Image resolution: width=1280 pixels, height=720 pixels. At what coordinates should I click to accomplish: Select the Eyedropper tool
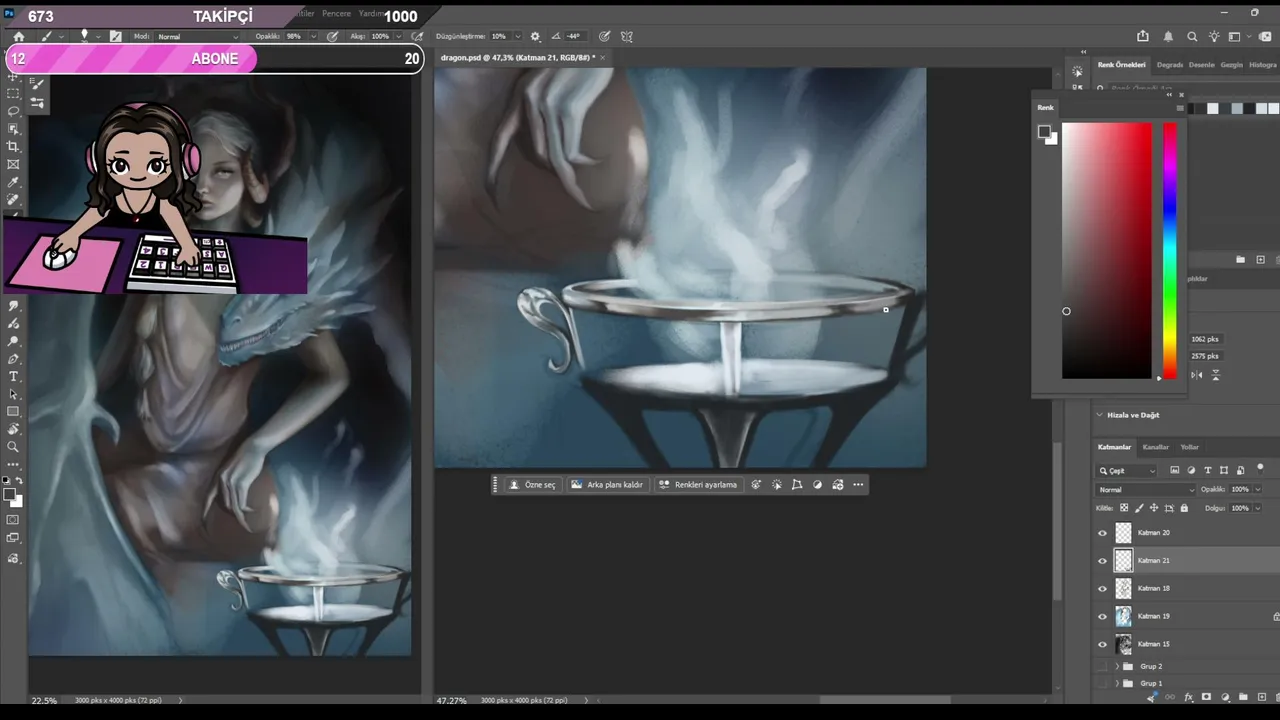13,183
